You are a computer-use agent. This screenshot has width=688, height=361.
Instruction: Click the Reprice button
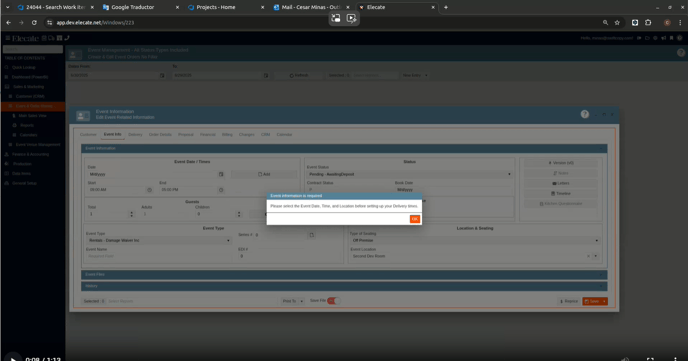569,301
